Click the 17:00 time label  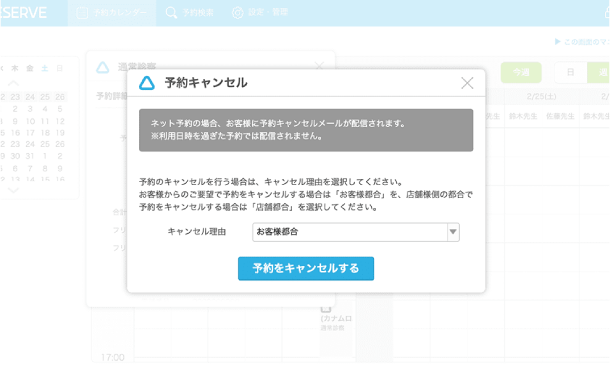click(112, 357)
